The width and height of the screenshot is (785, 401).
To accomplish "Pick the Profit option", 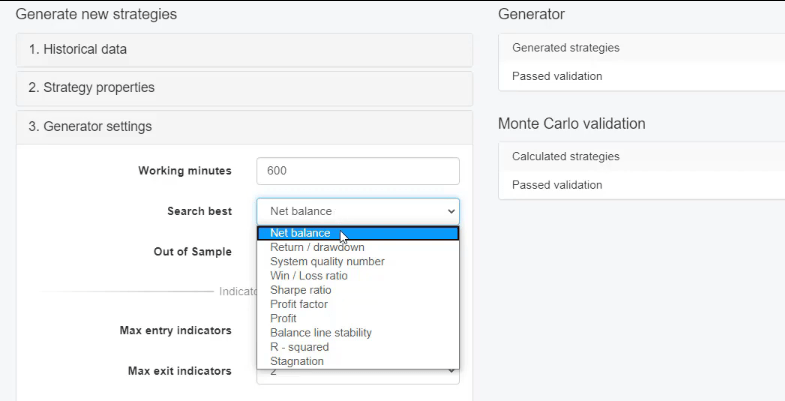I will (x=284, y=318).
